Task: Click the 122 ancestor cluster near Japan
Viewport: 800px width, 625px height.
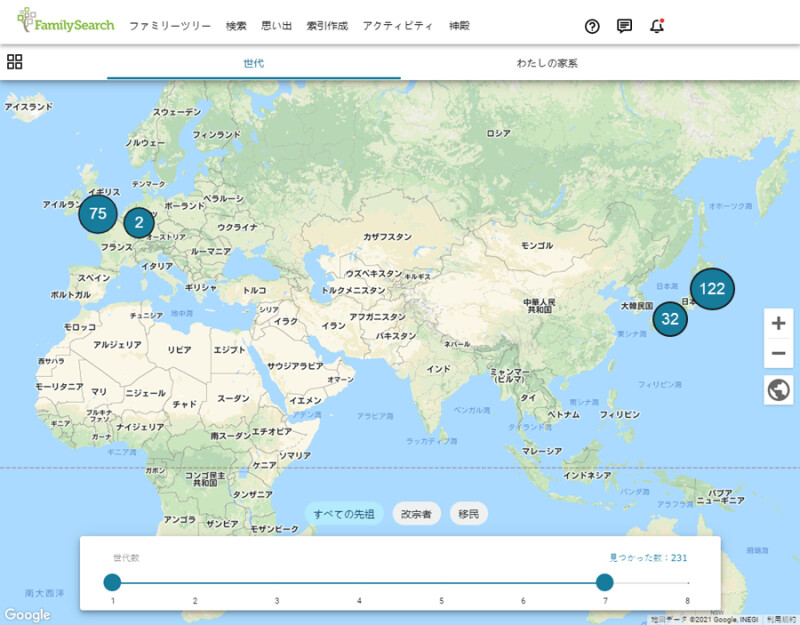Action: tap(713, 287)
